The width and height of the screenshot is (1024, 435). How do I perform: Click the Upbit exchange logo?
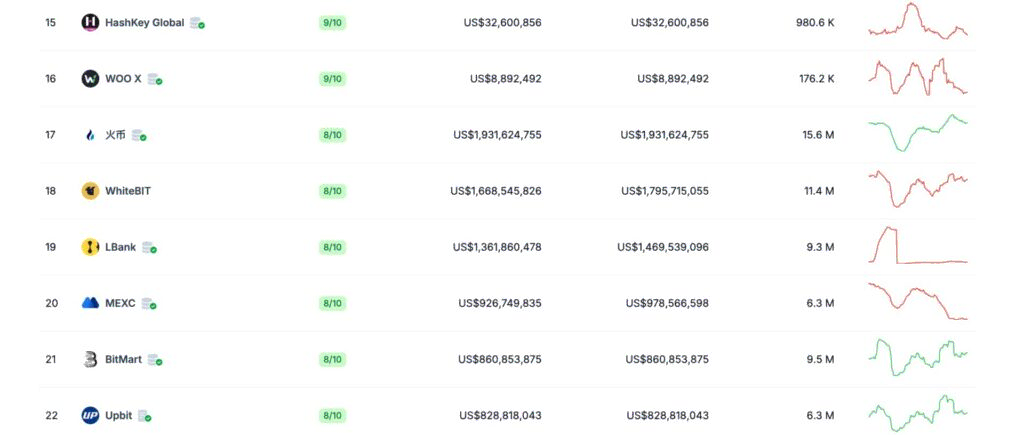(x=90, y=415)
